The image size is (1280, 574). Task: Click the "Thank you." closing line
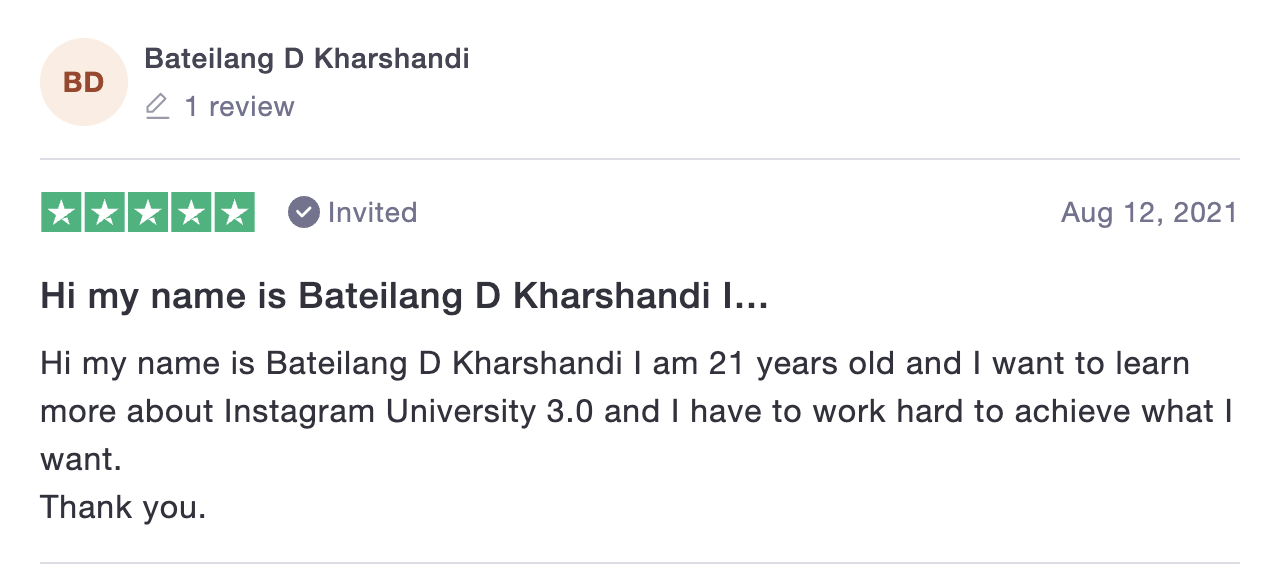[x=123, y=508]
